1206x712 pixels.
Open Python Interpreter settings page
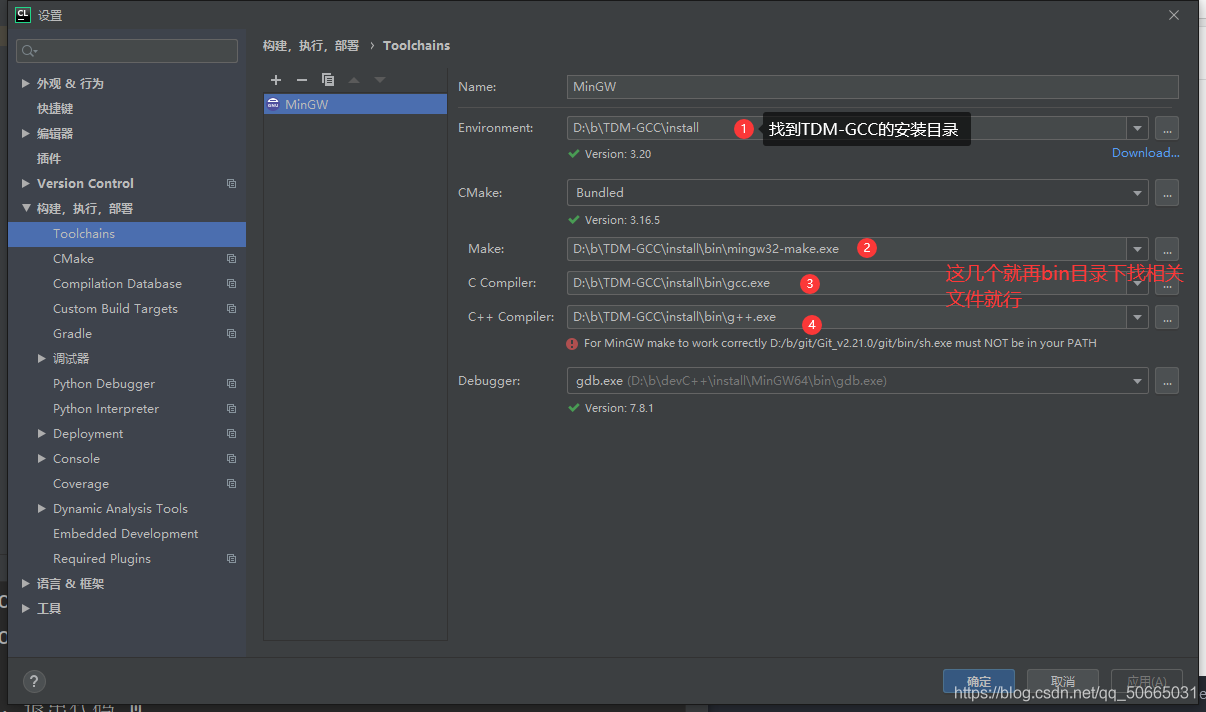[105, 409]
